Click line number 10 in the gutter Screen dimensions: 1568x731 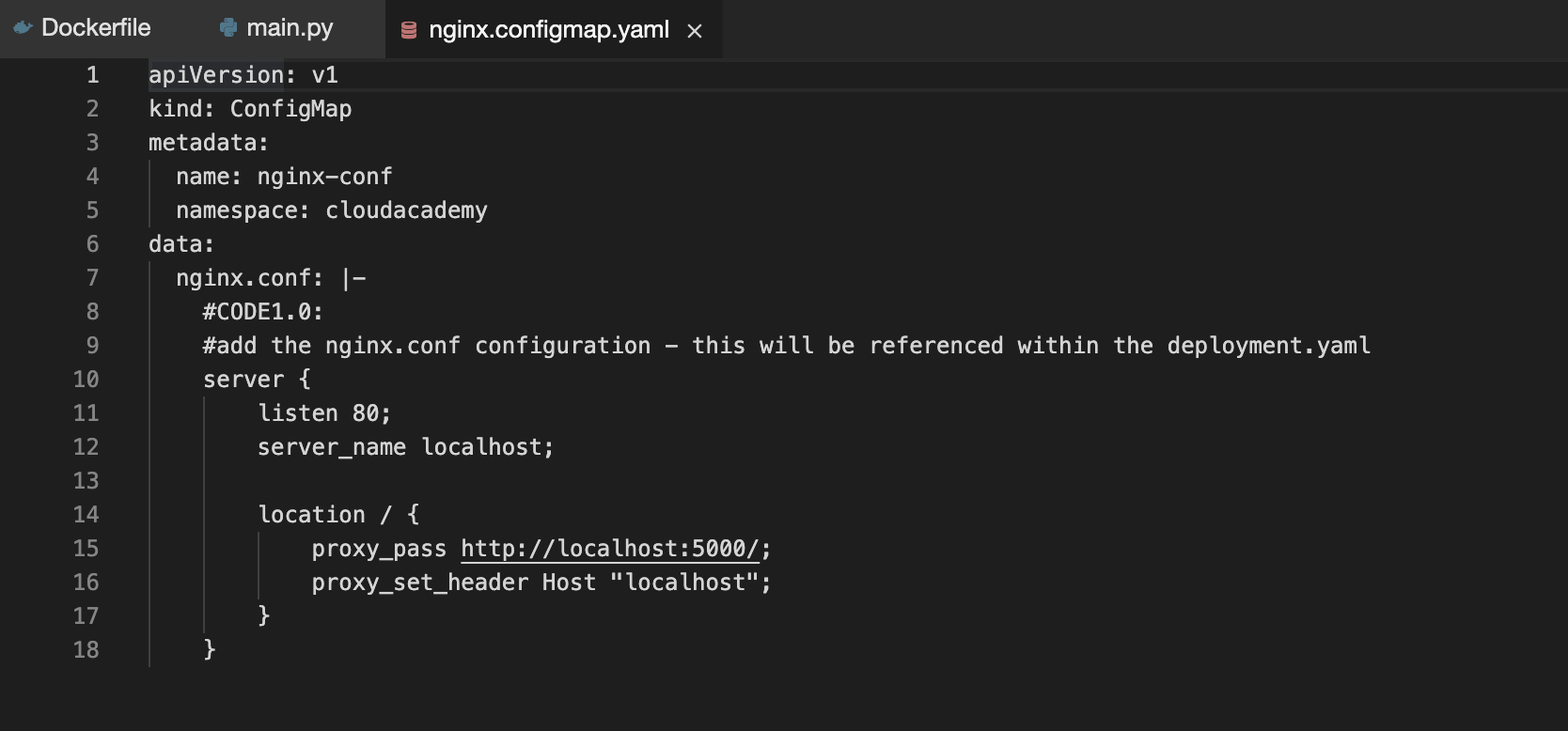pos(86,380)
